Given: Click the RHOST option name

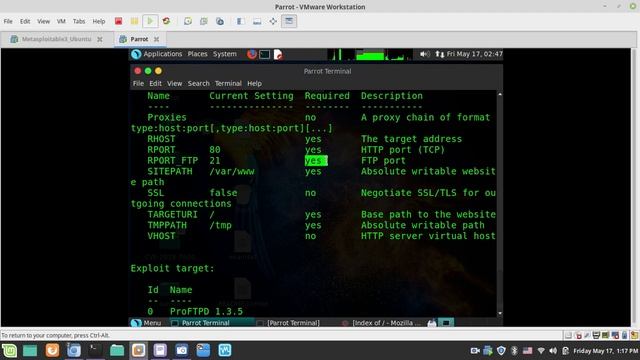Looking at the screenshot, I should click(161, 139).
